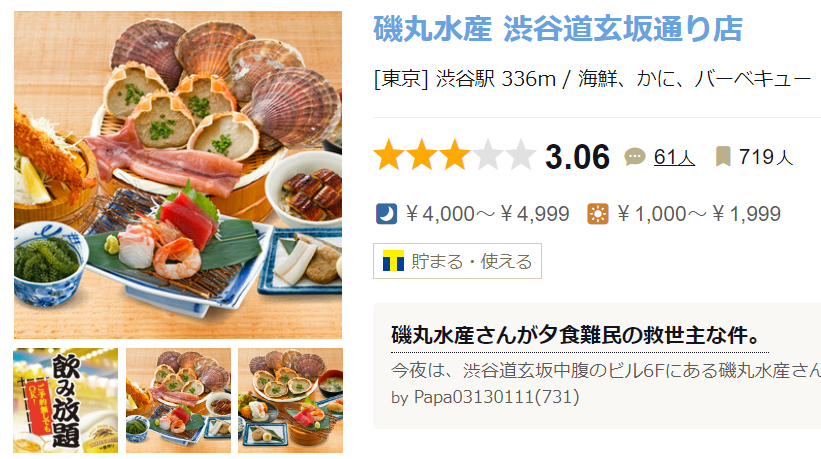Click the third gold rating star
Image resolution: width=821 pixels, height=459 pixels.
coord(454,155)
